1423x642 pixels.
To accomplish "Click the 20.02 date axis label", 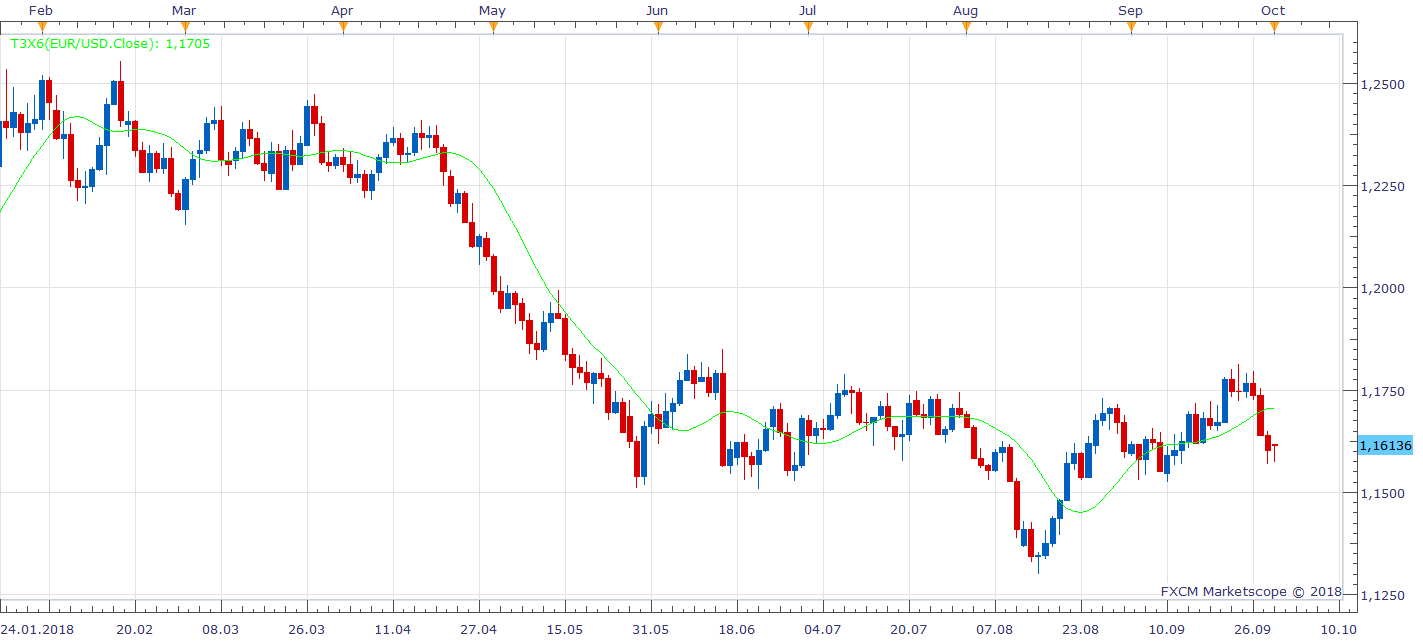I will point(135,629).
